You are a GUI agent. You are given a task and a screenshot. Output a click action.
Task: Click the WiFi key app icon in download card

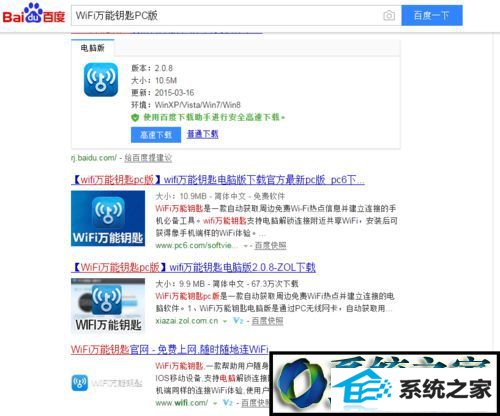click(x=101, y=80)
